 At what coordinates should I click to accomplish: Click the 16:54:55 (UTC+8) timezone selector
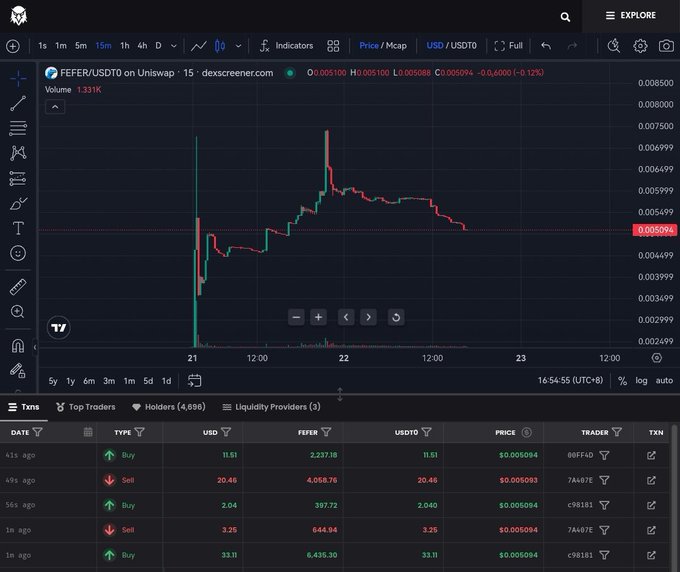click(x=570, y=380)
